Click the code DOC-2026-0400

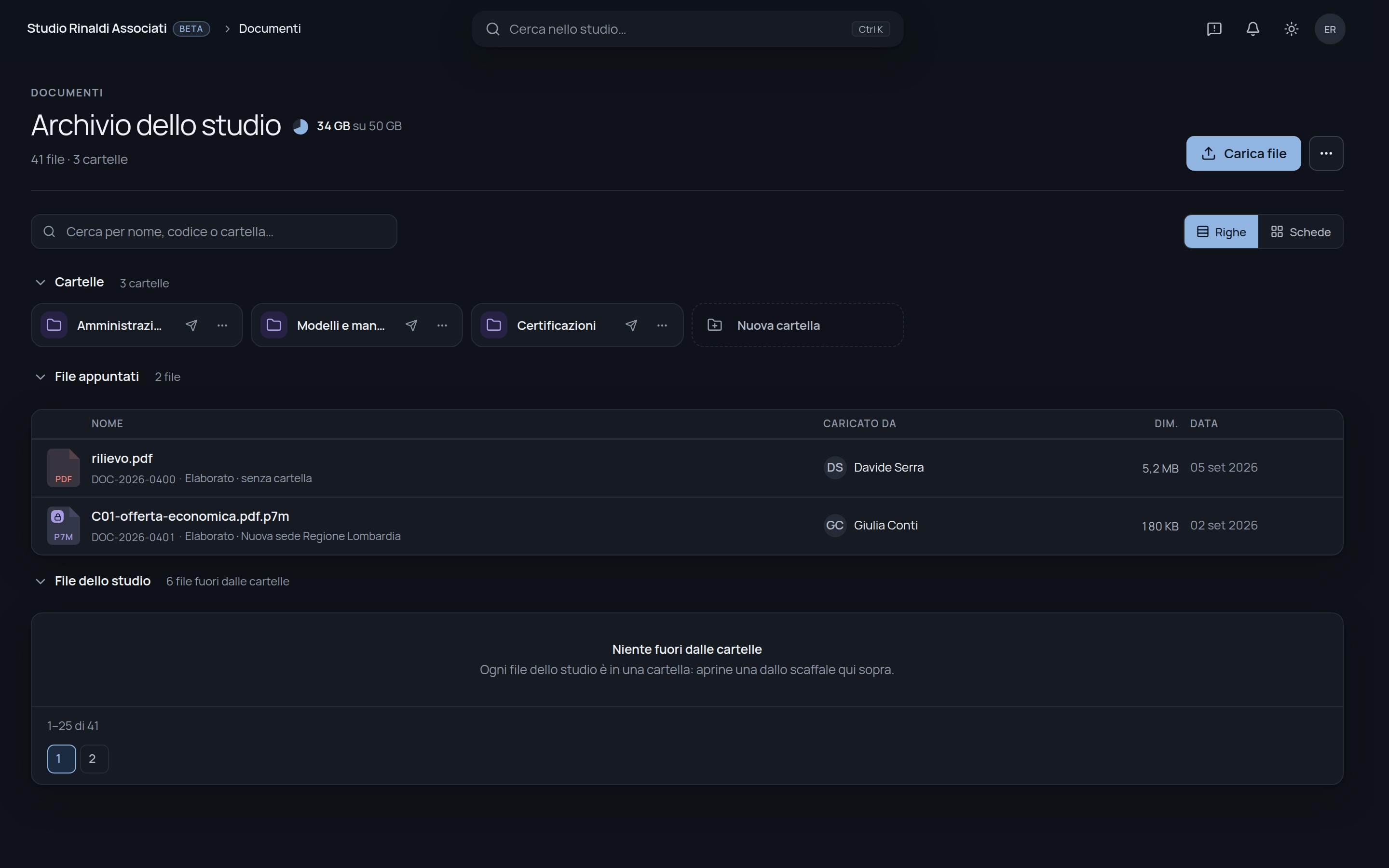(x=133, y=479)
